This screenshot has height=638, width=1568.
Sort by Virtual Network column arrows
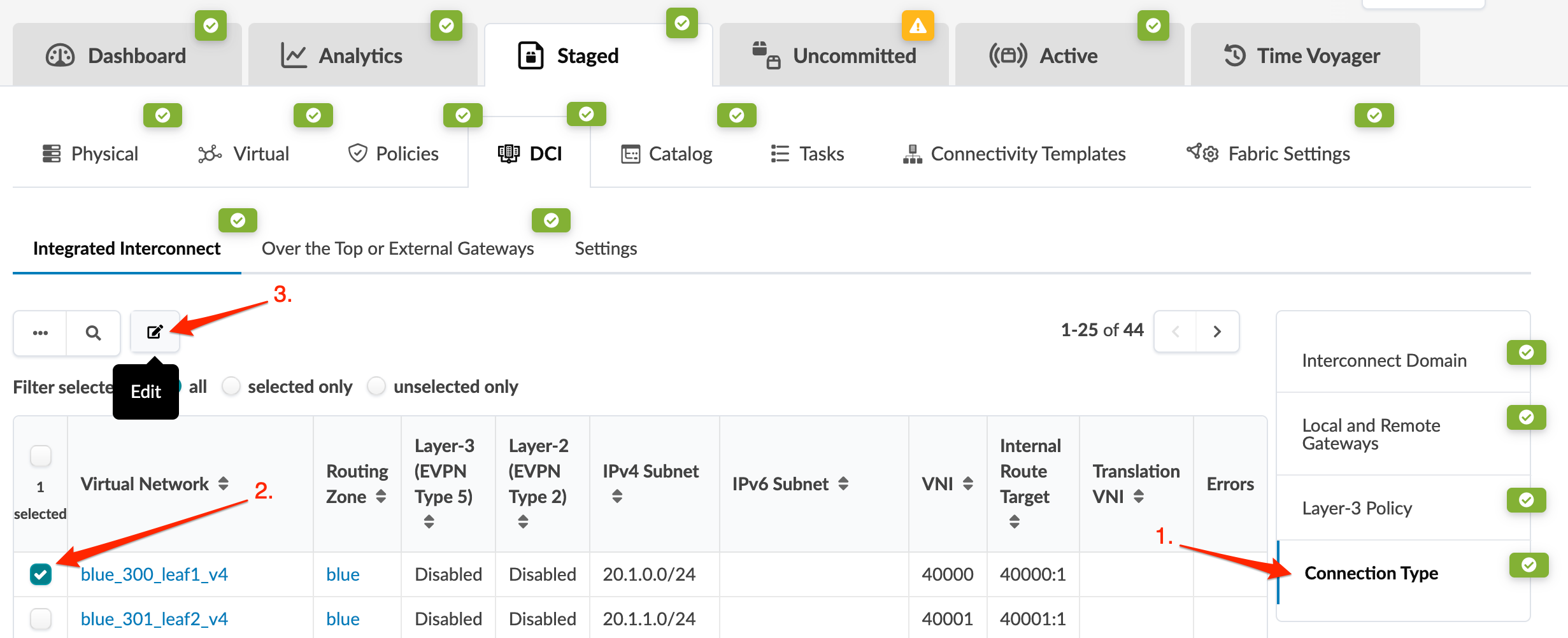pos(224,483)
